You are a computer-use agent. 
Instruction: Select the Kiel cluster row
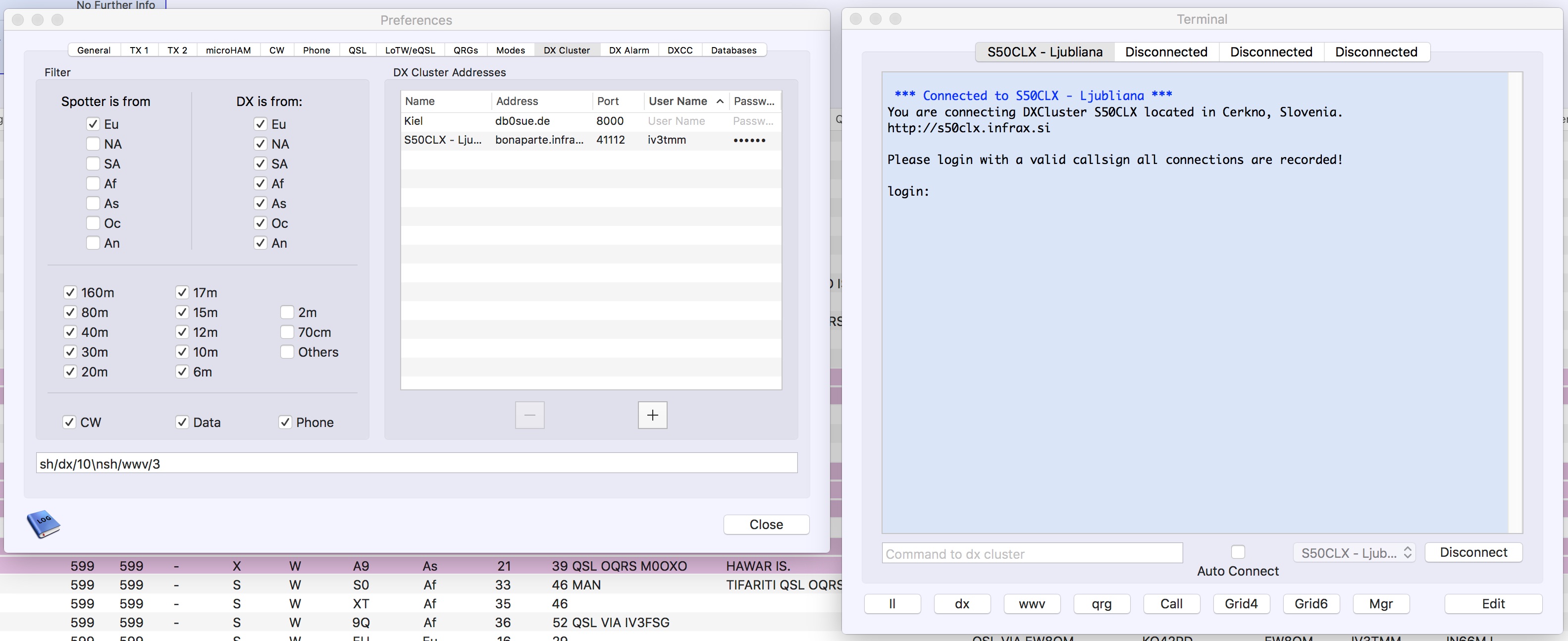click(x=590, y=121)
